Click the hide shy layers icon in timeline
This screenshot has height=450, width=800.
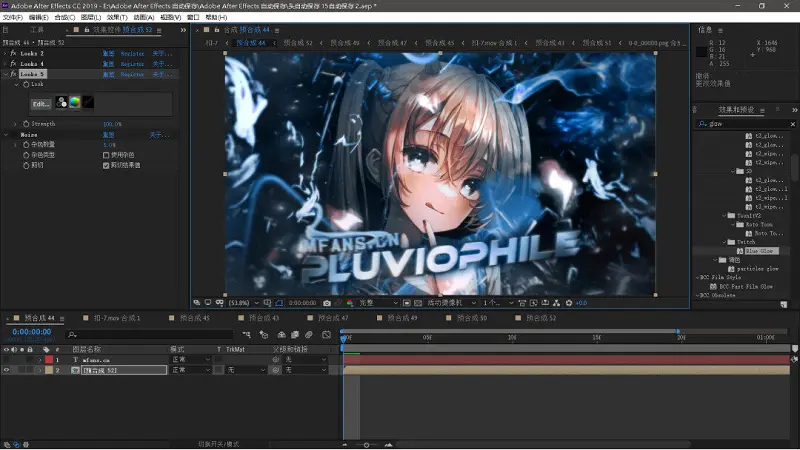(281, 335)
